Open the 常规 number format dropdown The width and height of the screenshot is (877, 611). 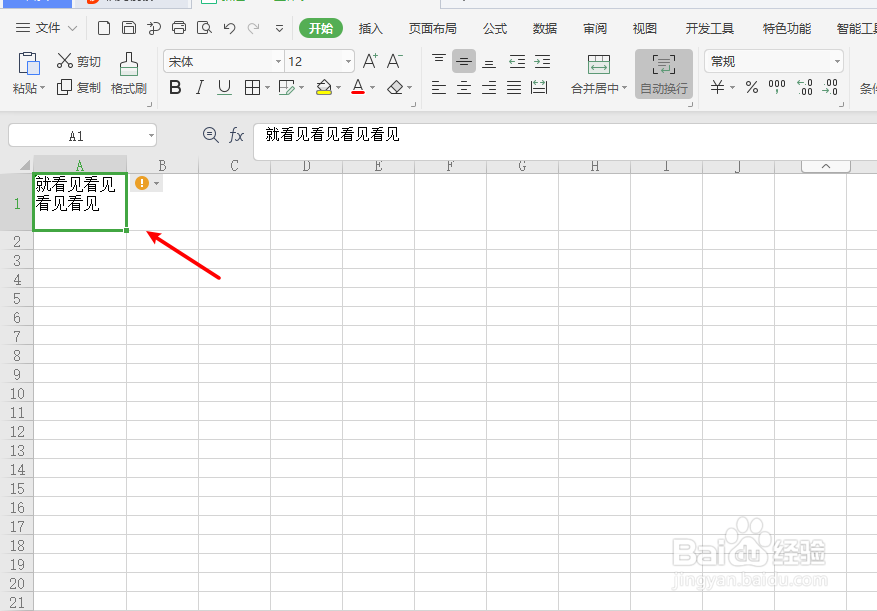coord(835,61)
